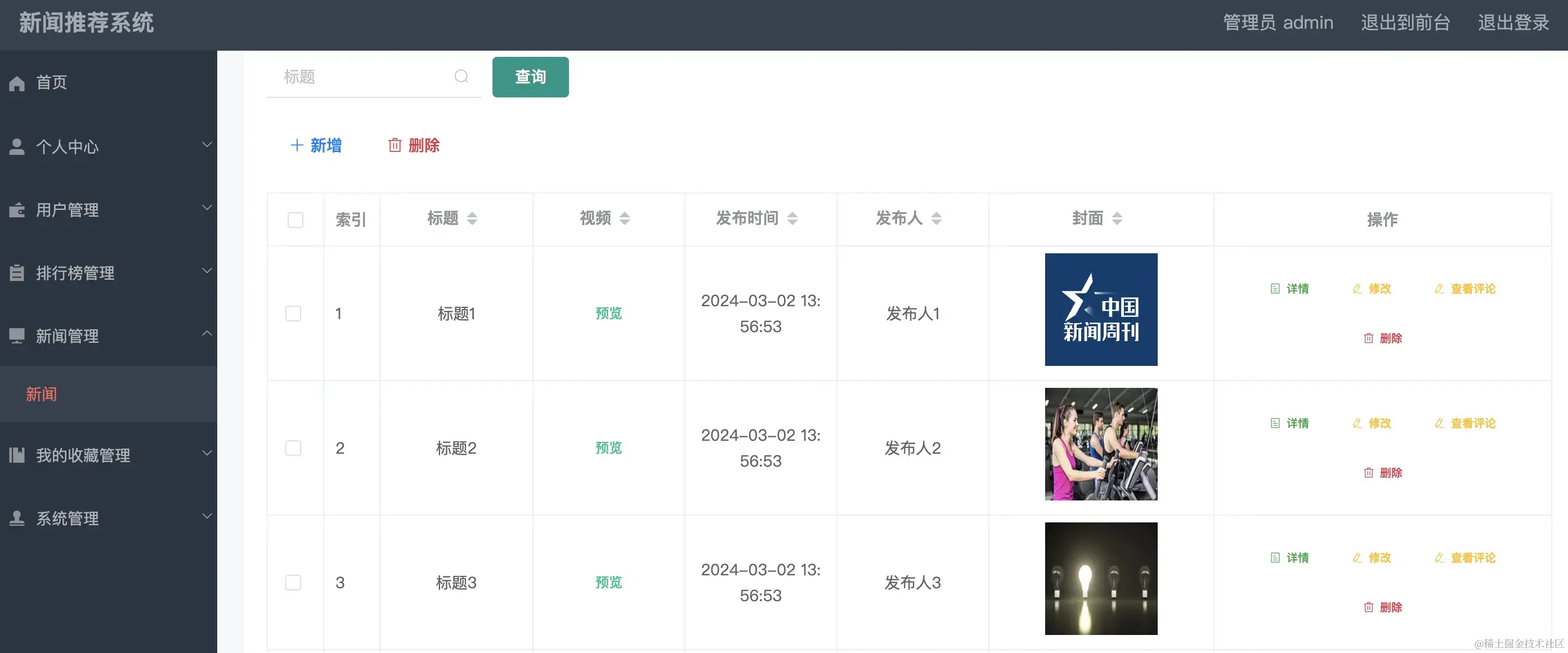Viewport: 1568px width, 653px height.
Task: Click 详情 icon for 标题1 row
Action: coord(1275,288)
